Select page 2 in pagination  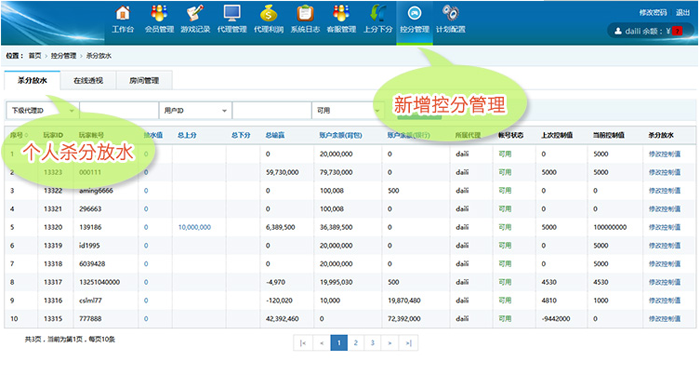point(356,343)
